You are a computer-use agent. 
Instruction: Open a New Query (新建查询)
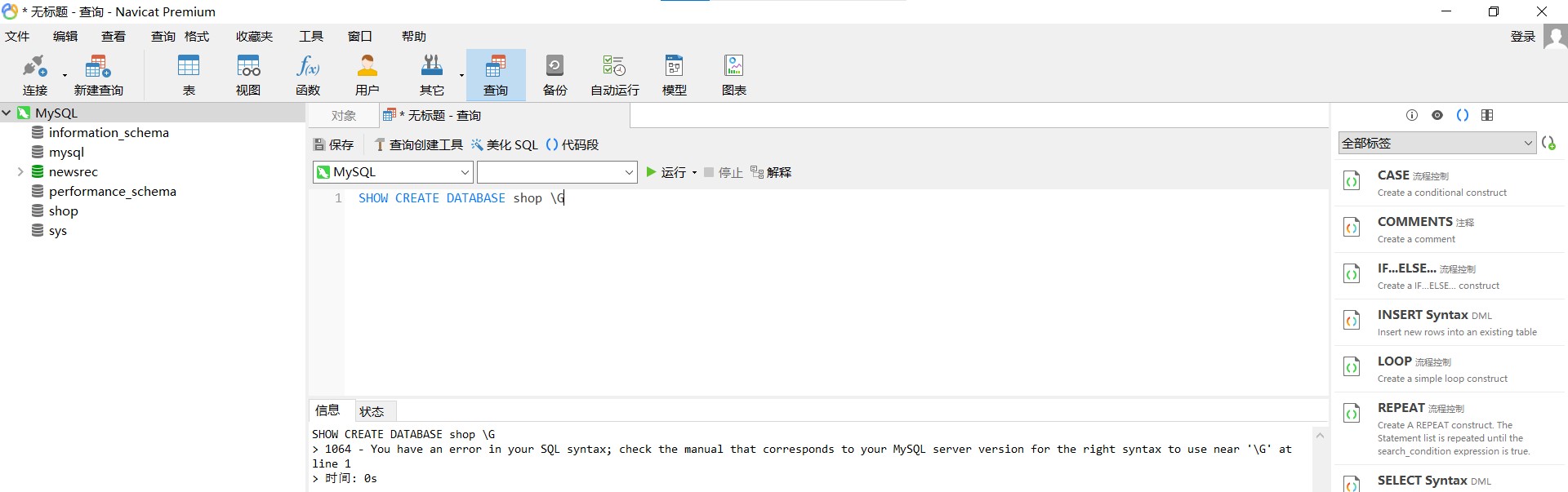click(x=98, y=75)
